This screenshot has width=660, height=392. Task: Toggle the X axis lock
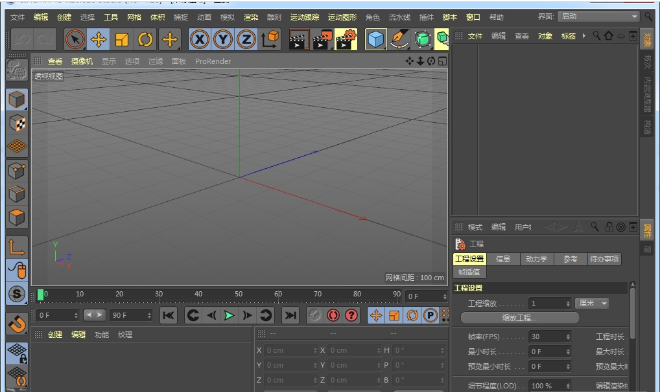coord(200,40)
